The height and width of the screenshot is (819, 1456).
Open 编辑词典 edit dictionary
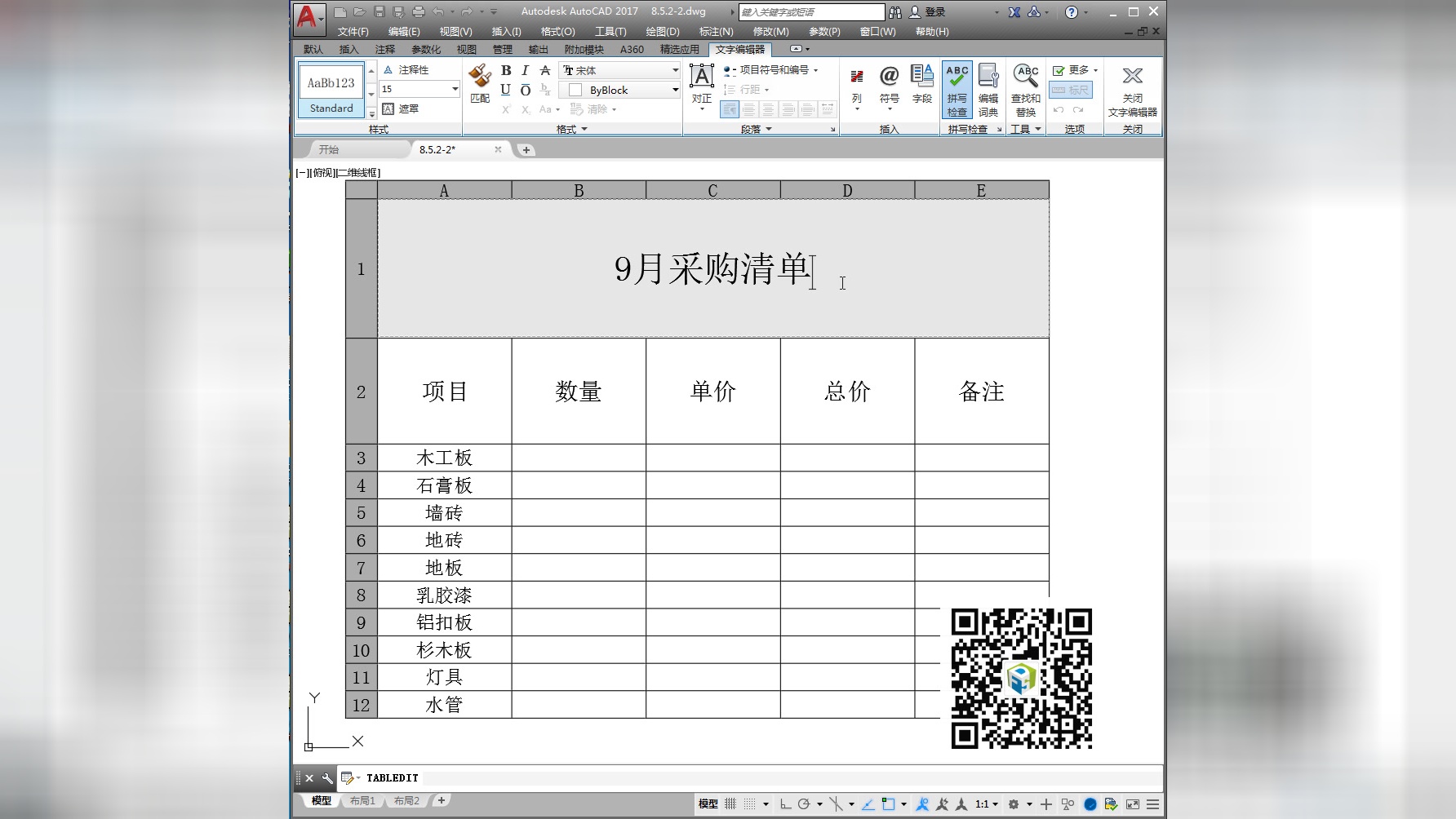point(988,90)
